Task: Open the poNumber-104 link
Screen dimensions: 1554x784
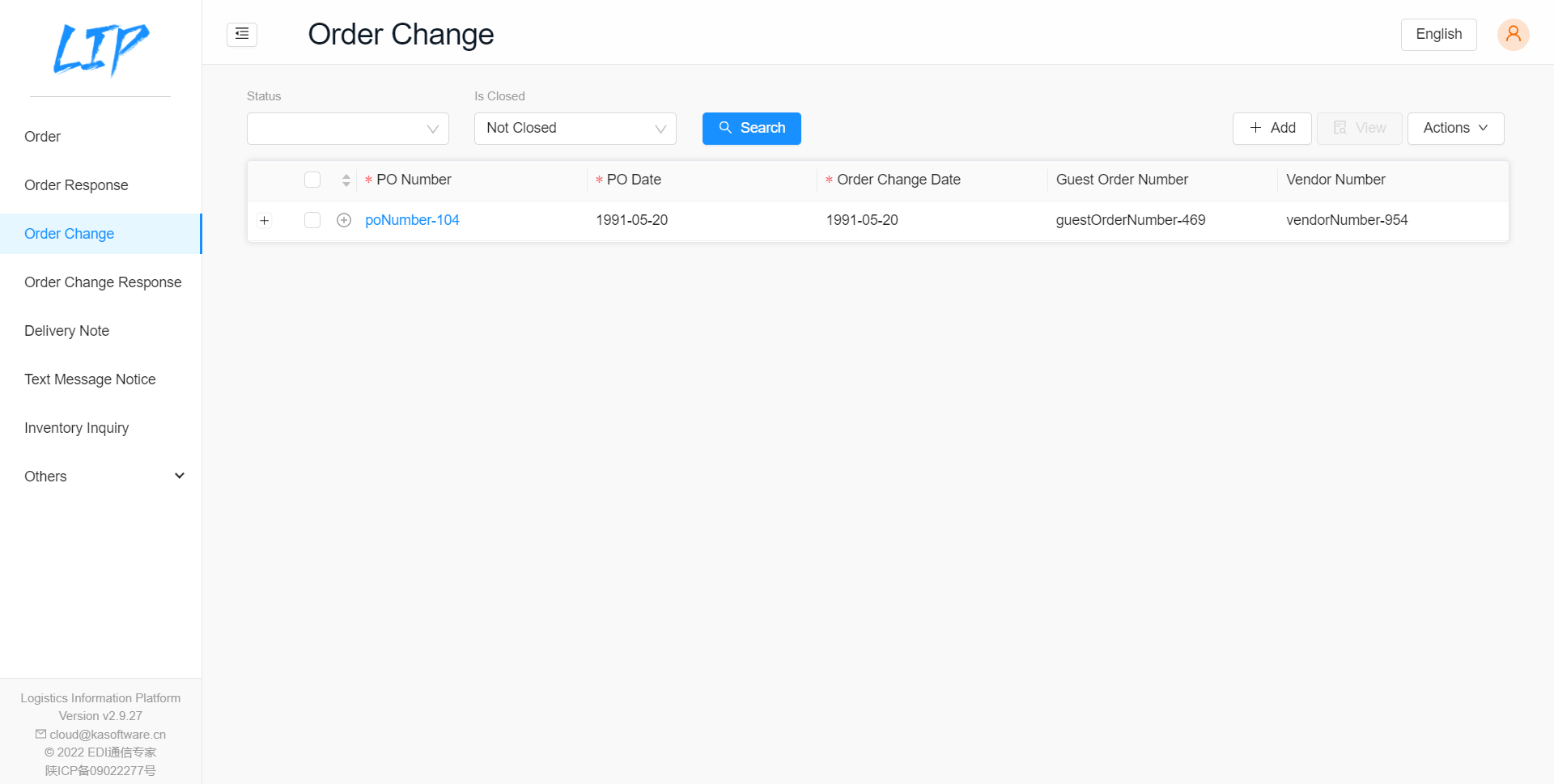Action: click(412, 220)
